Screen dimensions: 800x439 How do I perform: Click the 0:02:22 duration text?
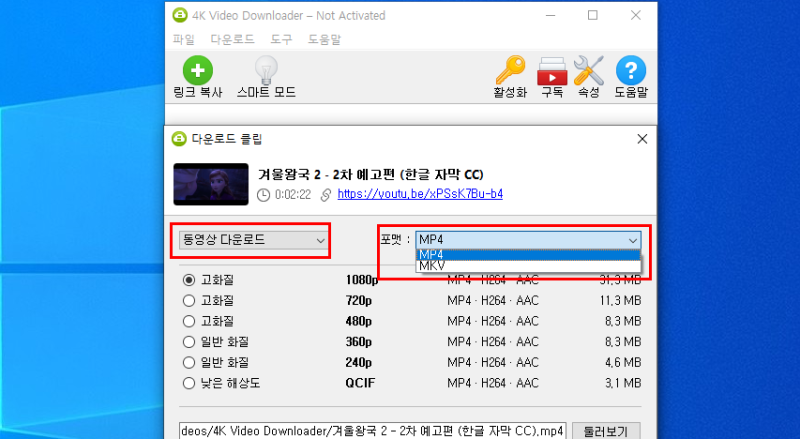(293, 194)
